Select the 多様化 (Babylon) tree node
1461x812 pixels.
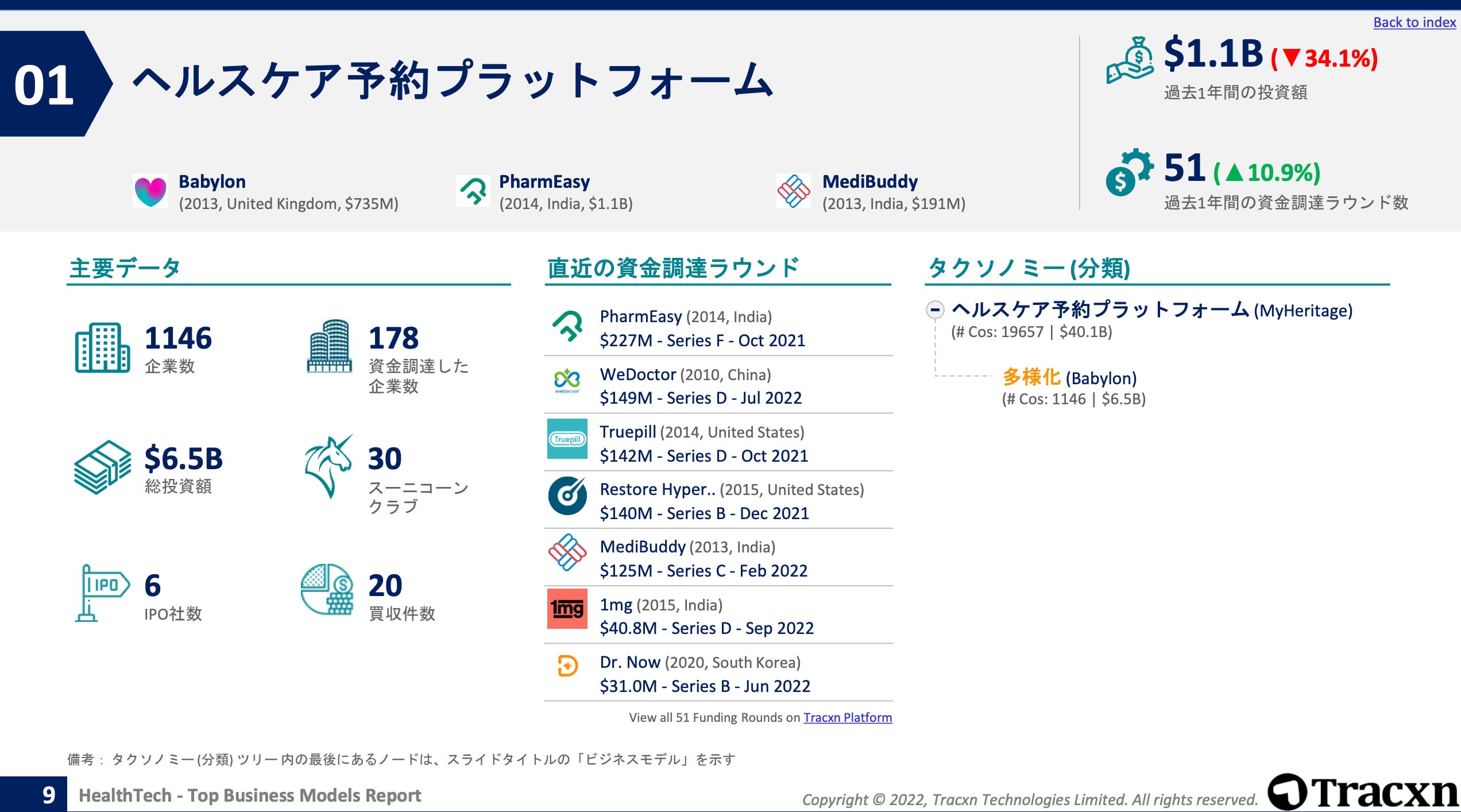[x=1069, y=378]
